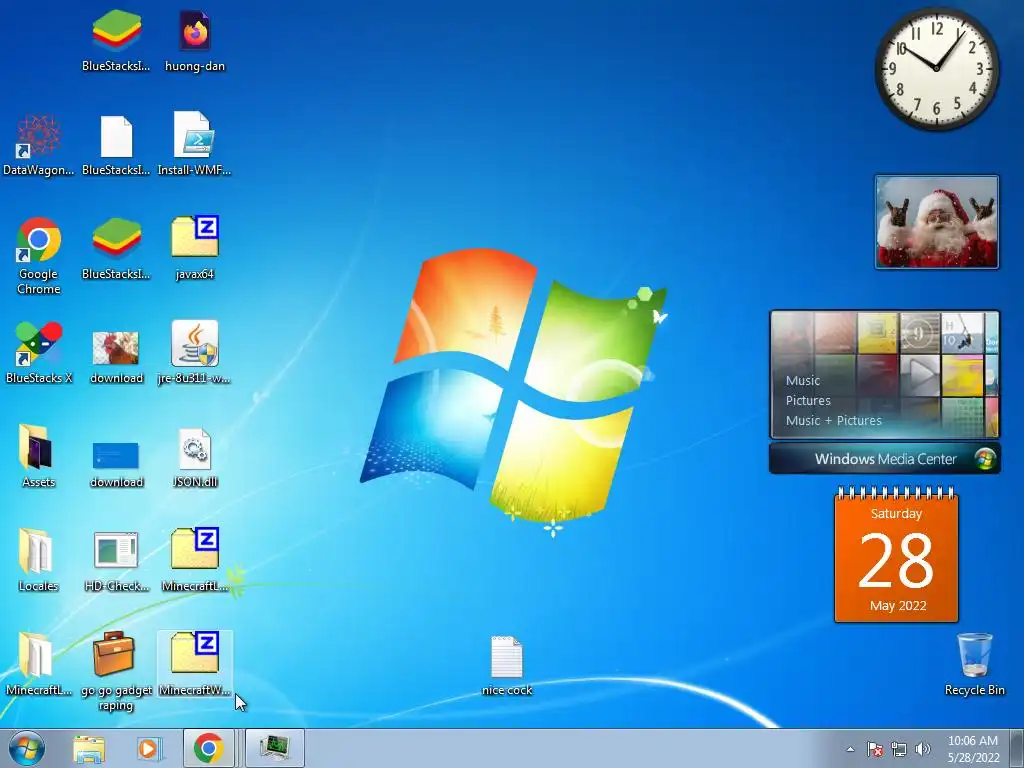The image size is (1024, 768).
Task: Open the volume speaker tray icon
Action: pyautogui.click(x=922, y=750)
